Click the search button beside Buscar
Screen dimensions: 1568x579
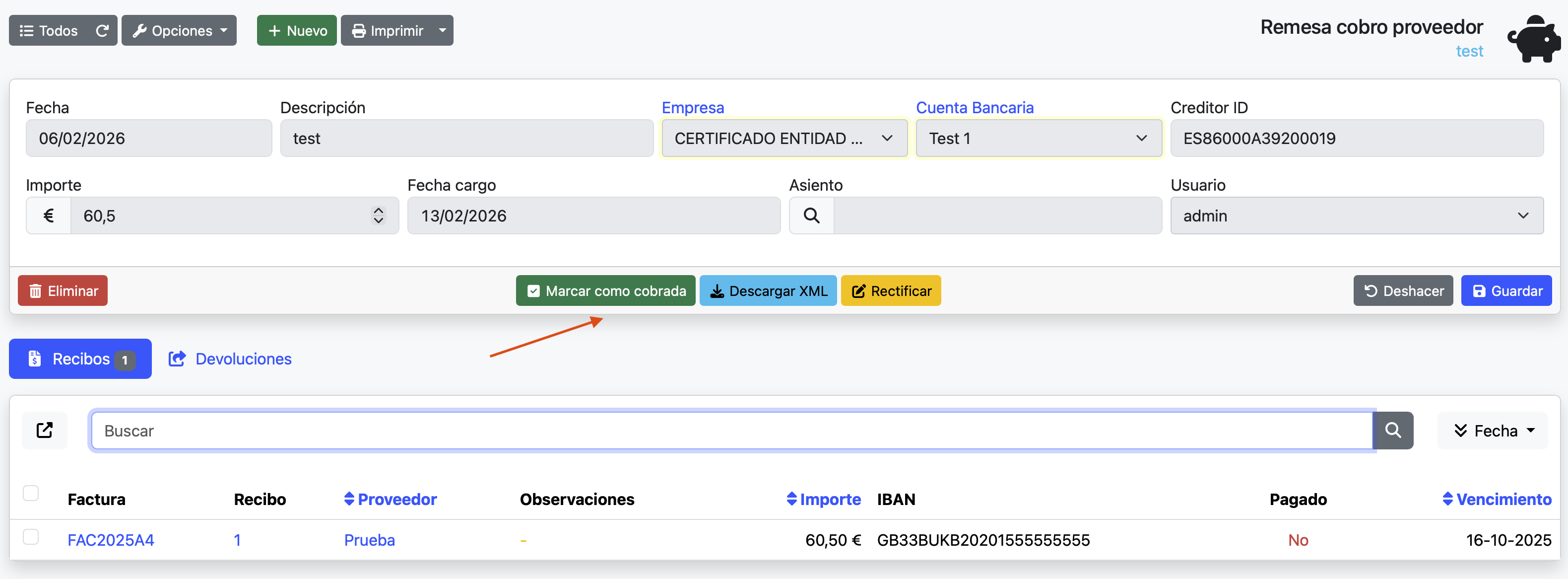[x=1393, y=431]
